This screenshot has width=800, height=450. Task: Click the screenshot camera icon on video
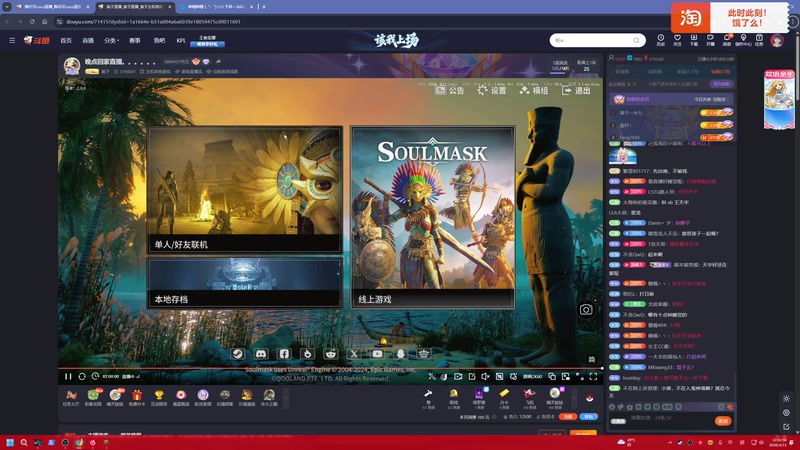586,310
